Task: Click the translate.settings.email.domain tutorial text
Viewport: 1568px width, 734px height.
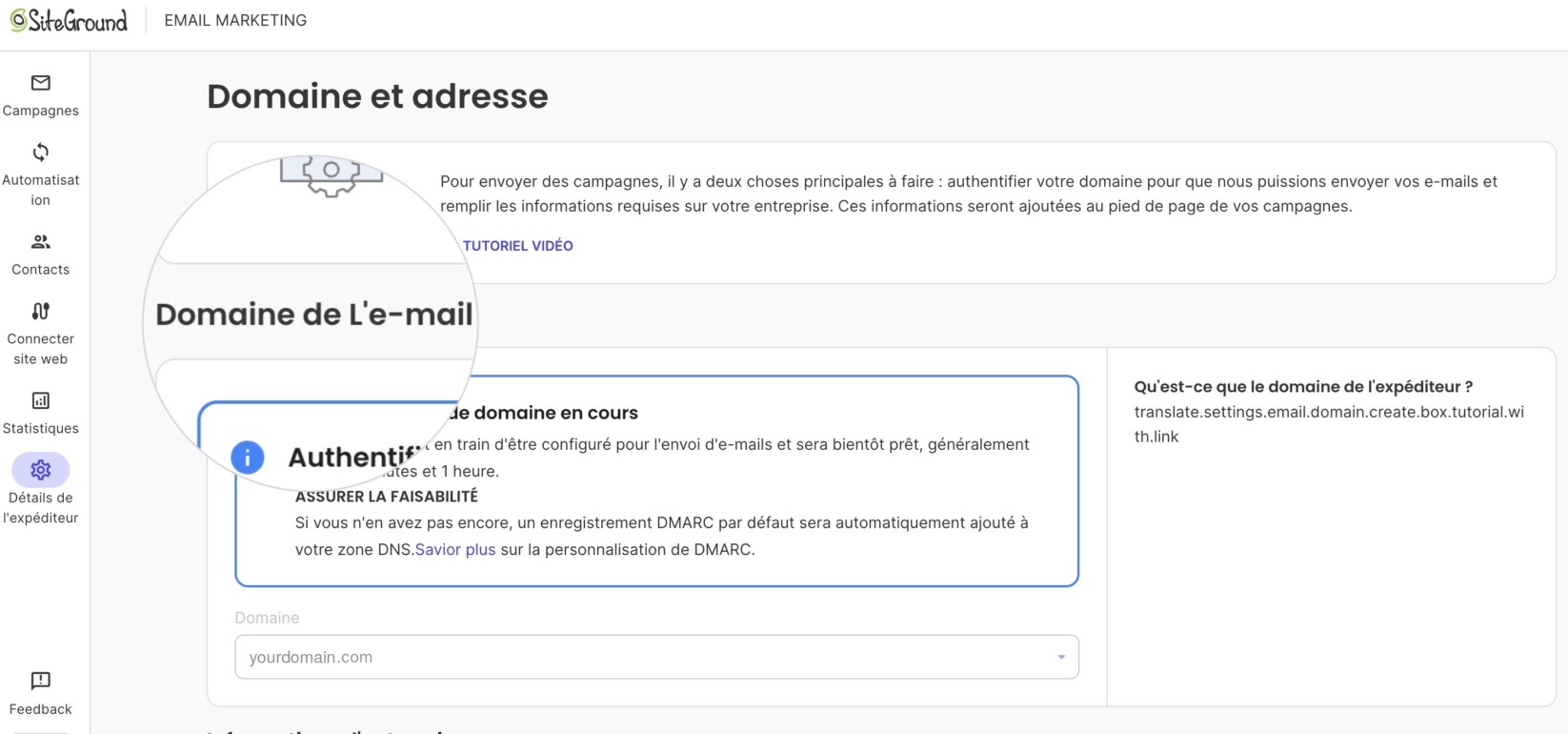Action: (x=1329, y=424)
